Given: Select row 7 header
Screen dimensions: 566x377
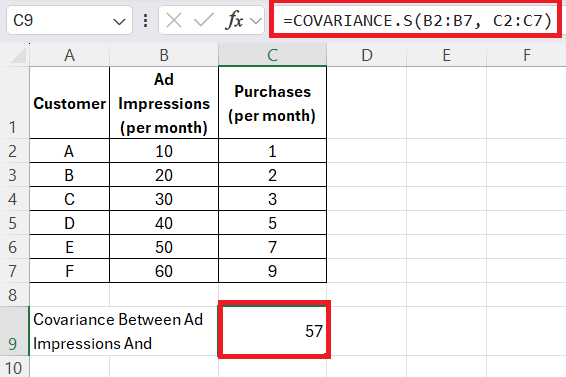Looking at the screenshot, I should [14, 271].
